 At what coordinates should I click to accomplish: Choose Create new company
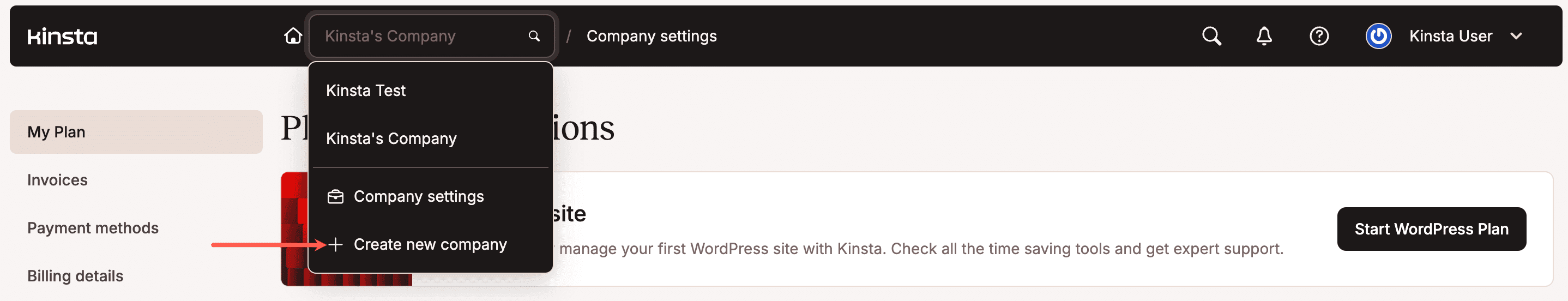[430, 245]
